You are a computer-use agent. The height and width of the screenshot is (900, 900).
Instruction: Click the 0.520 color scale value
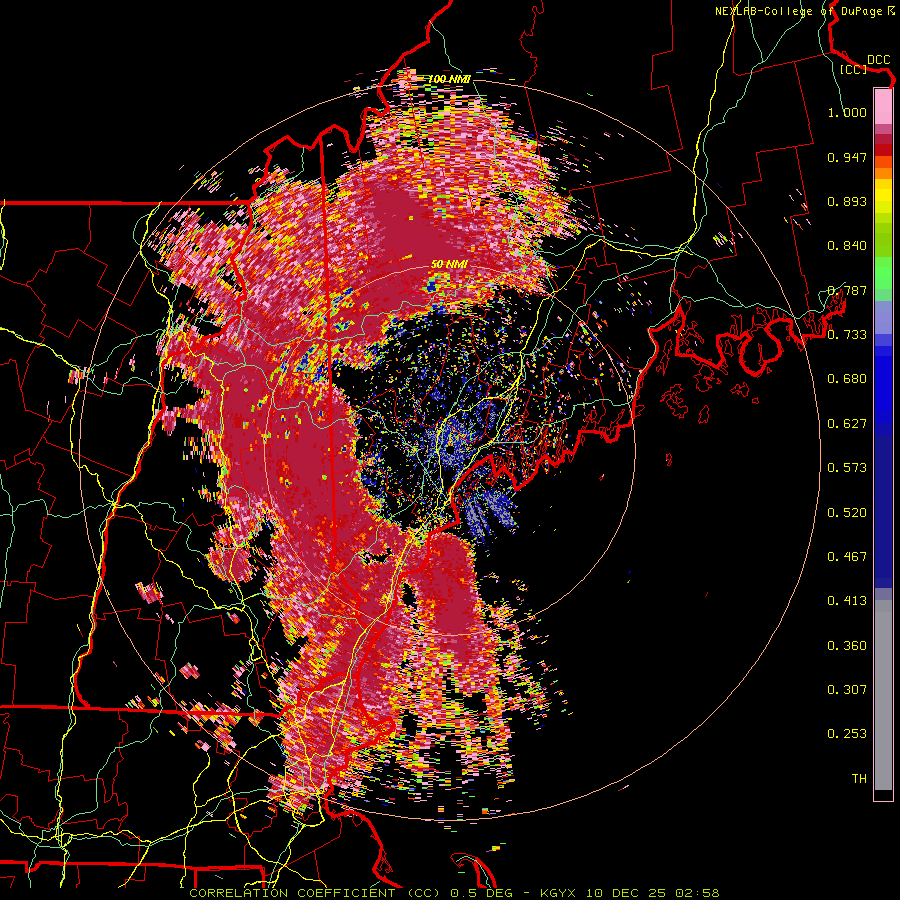(847, 513)
